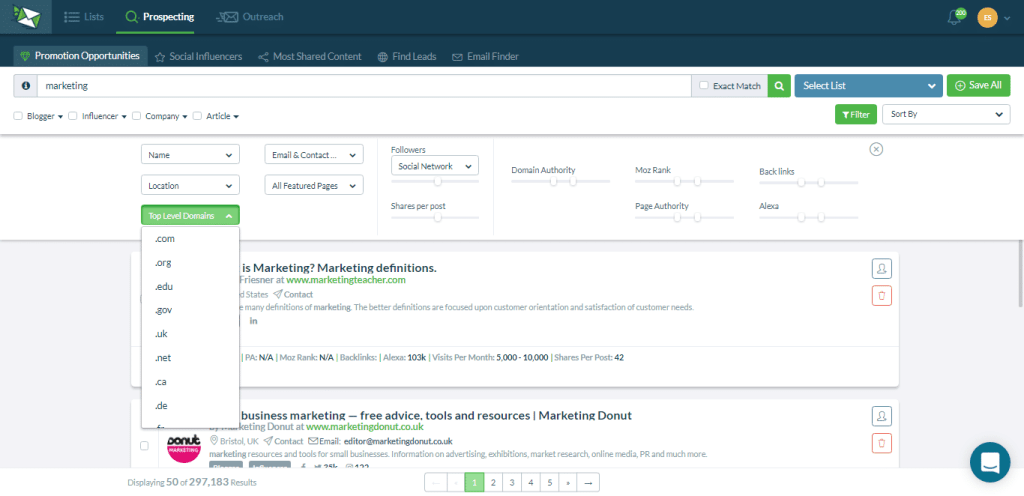Open the Email & Contact filter dropdown
1024x496 pixels.
[x=313, y=155]
